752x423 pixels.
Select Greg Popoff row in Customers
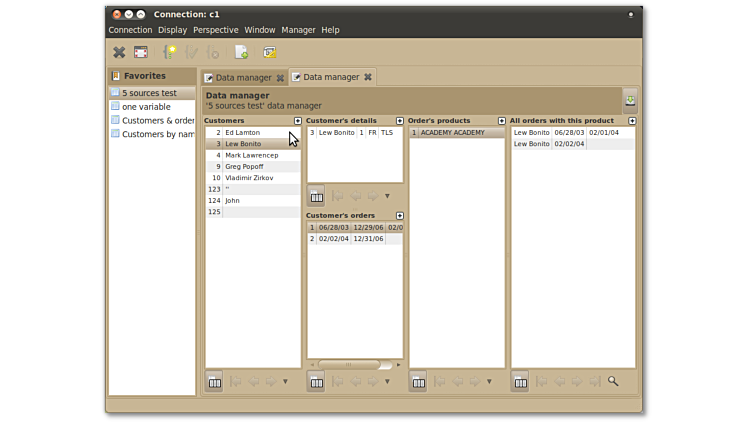point(244,167)
